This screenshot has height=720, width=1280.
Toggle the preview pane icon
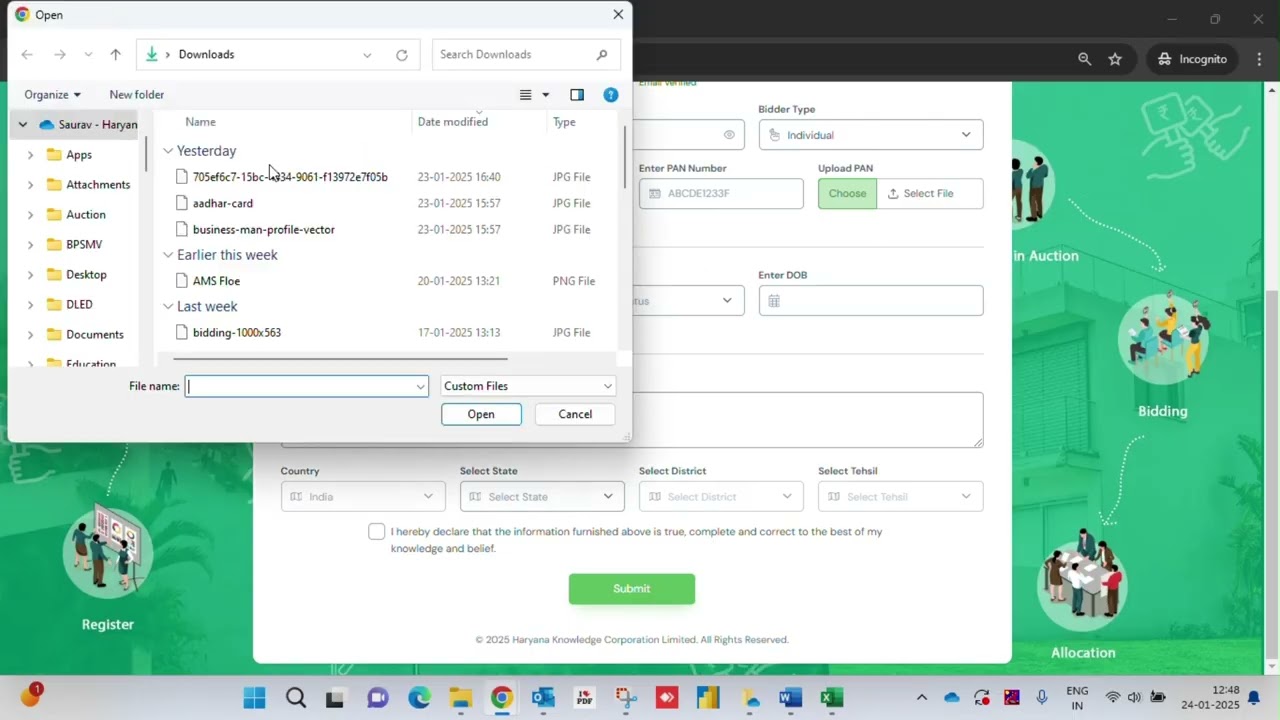click(x=577, y=95)
